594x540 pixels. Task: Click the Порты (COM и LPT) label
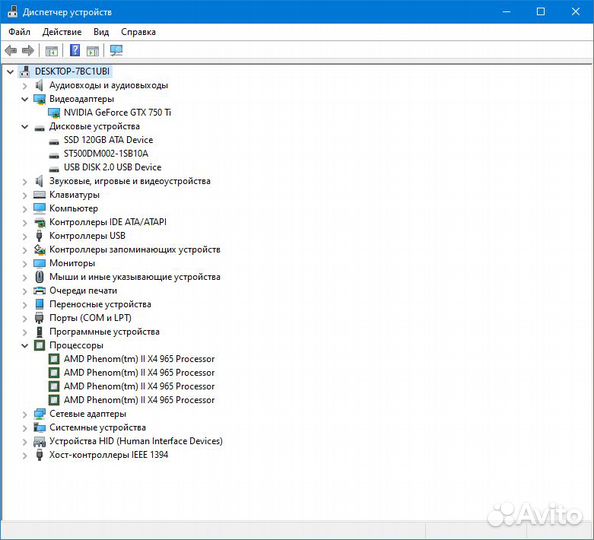(90, 318)
